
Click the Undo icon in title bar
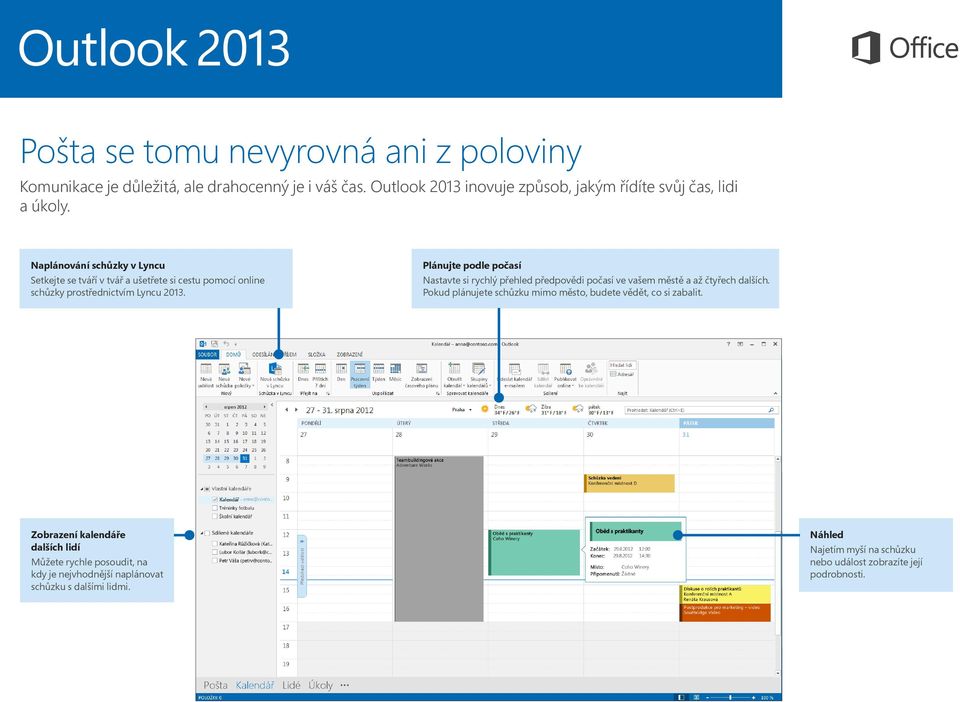click(x=226, y=344)
